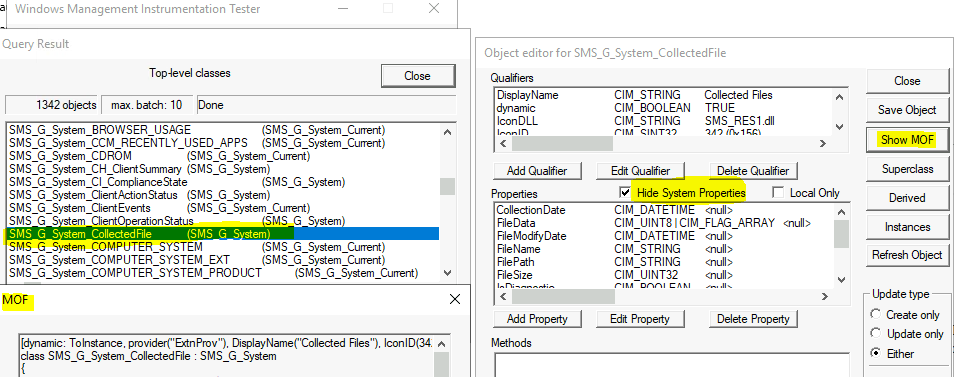954x377 pixels.
Task: Select Create only update type
Action: click(876, 314)
